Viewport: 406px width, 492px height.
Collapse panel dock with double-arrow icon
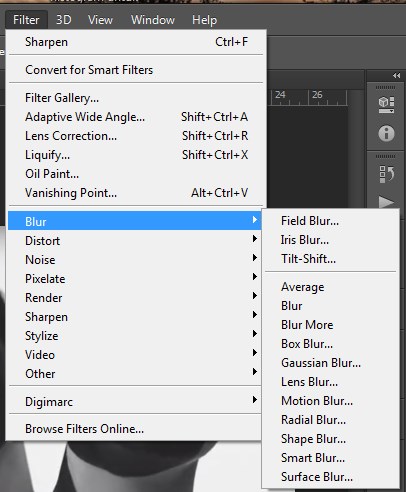(x=396, y=76)
